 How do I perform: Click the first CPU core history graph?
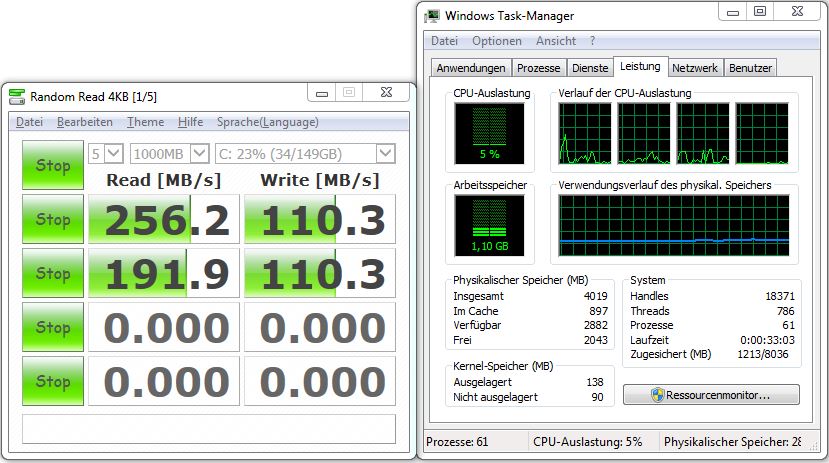pyautogui.click(x=585, y=134)
